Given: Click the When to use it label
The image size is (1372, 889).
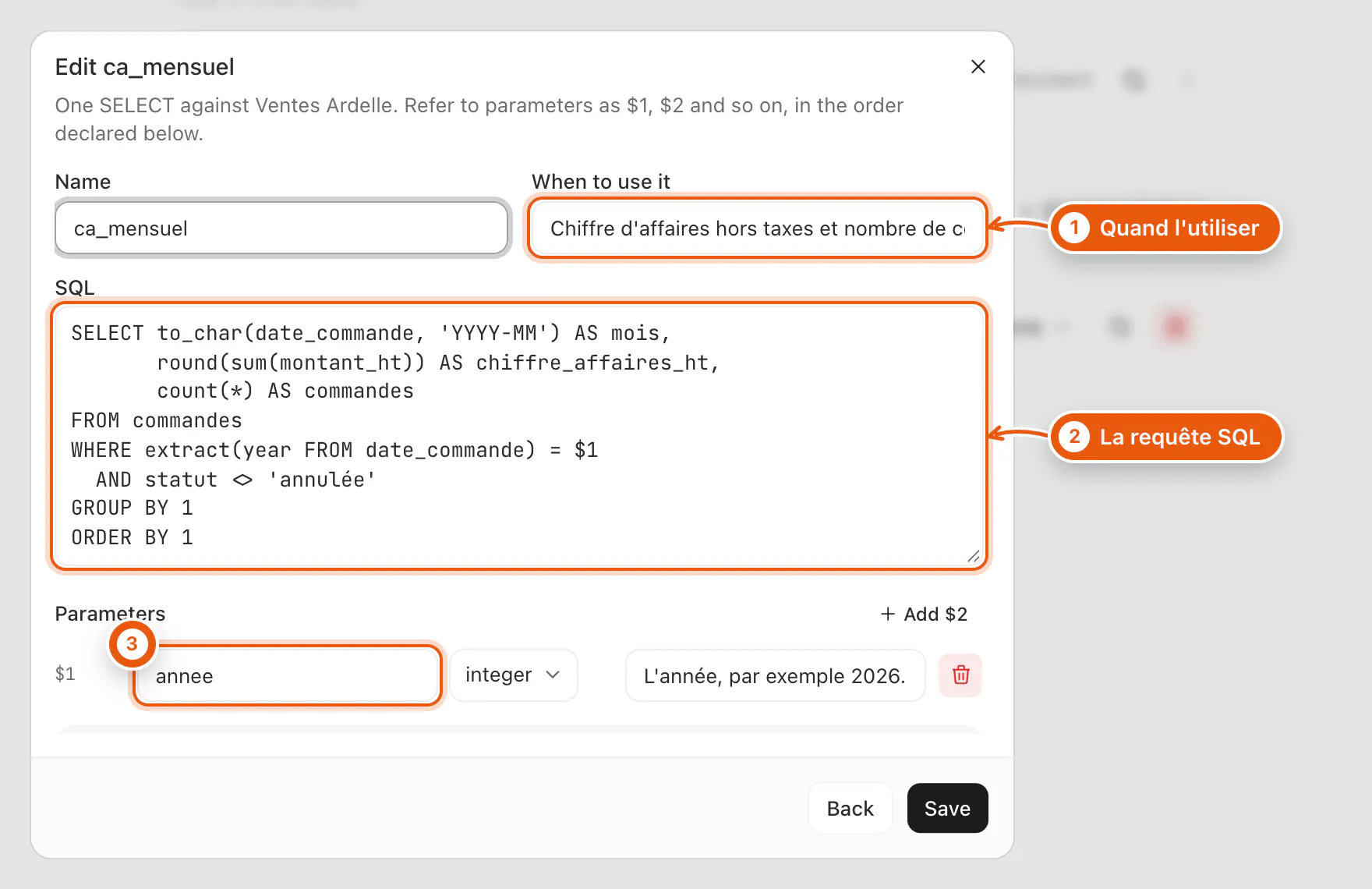Looking at the screenshot, I should tap(600, 182).
